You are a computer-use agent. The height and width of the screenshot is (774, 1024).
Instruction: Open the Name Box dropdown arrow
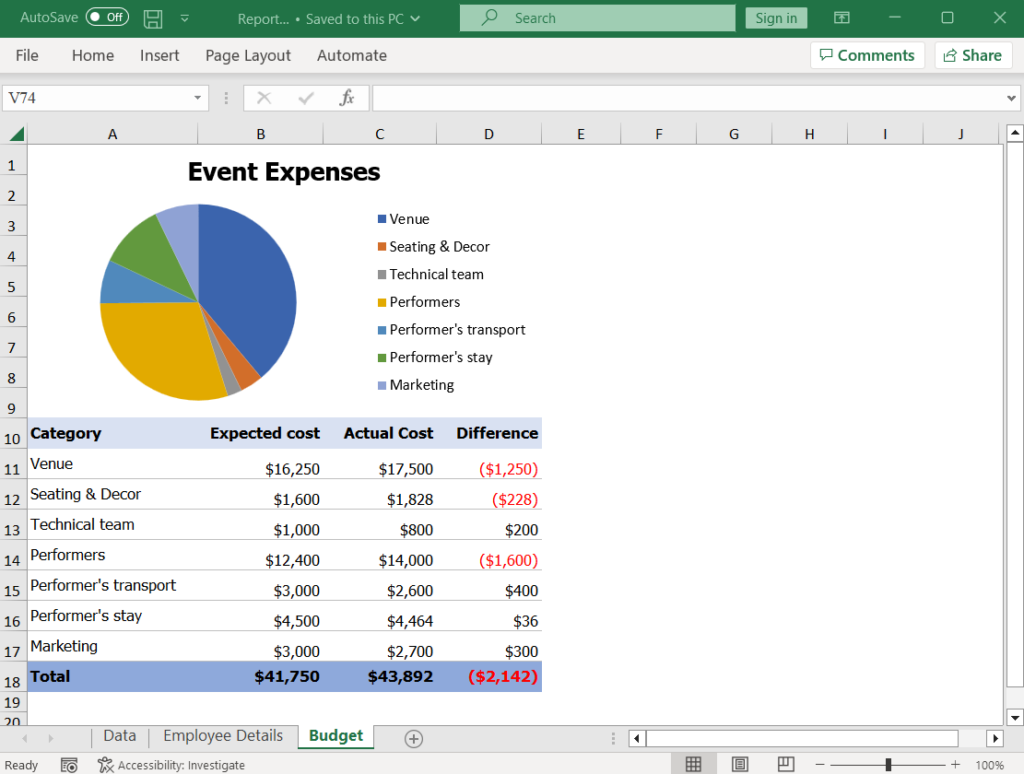click(x=196, y=97)
